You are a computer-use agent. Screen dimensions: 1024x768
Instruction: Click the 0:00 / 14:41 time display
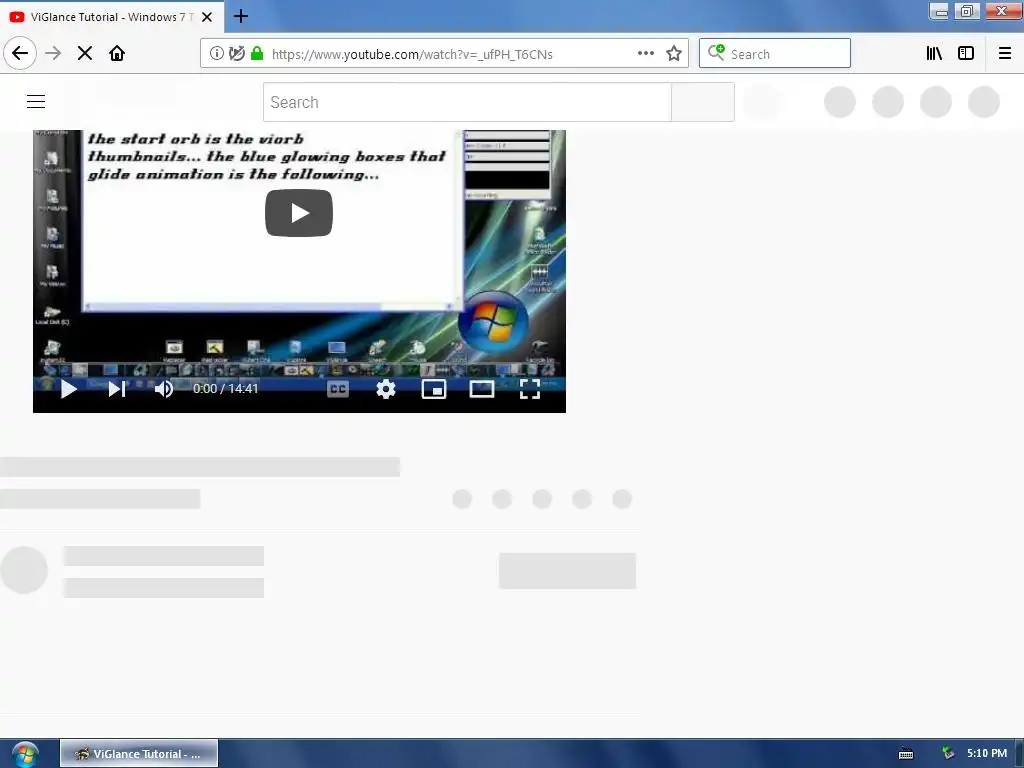pyautogui.click(x=225, y=389)
